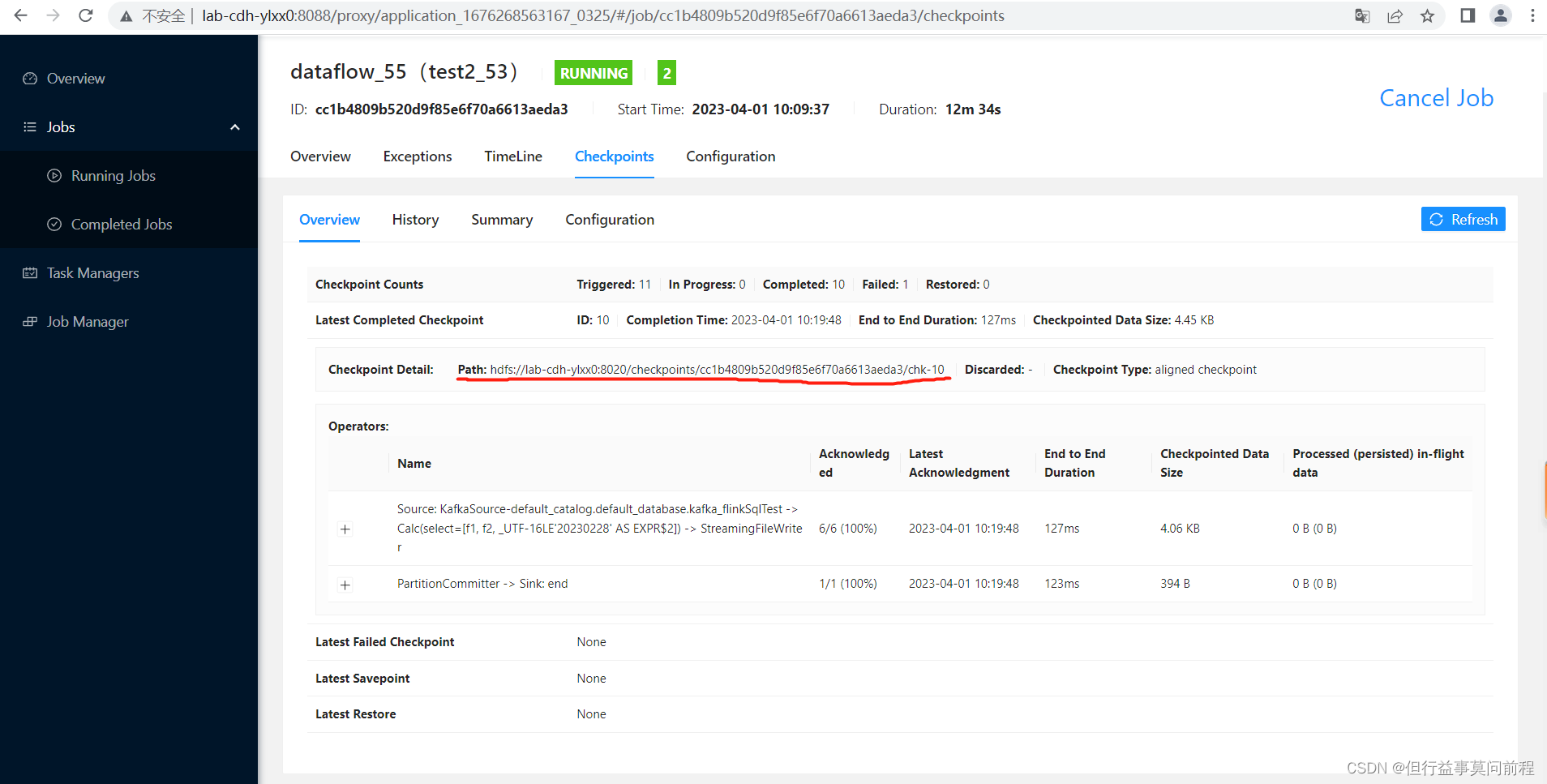Click the Running Jobs play-circle icon

54,176
